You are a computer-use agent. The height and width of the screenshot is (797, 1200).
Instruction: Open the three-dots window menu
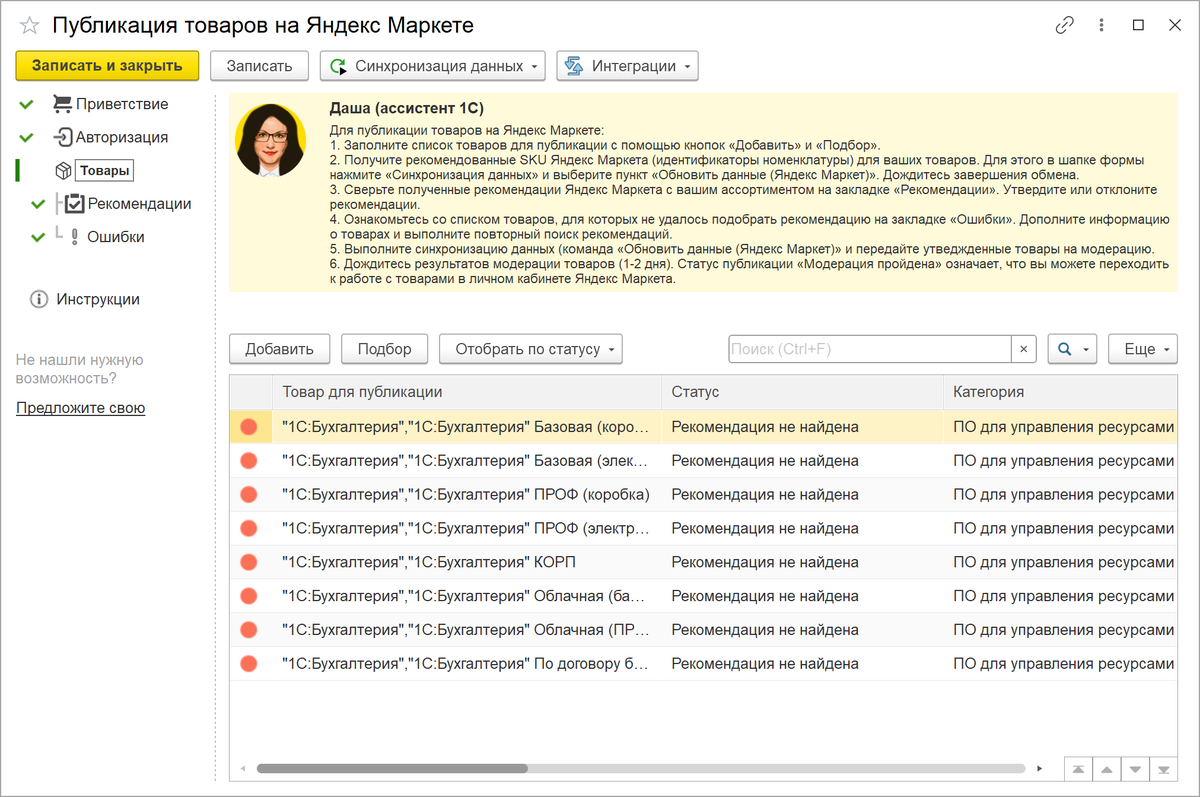pyautogui.click(x=1102, y=26)
